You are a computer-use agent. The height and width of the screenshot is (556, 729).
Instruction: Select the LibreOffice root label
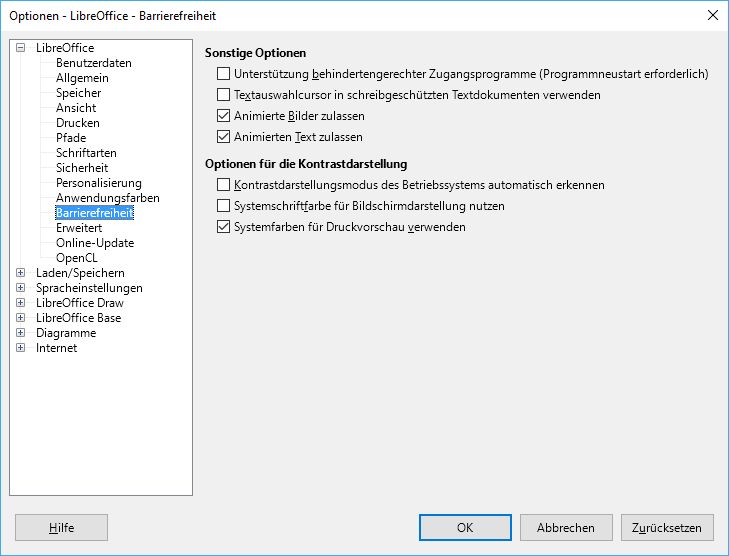[65, 47]
